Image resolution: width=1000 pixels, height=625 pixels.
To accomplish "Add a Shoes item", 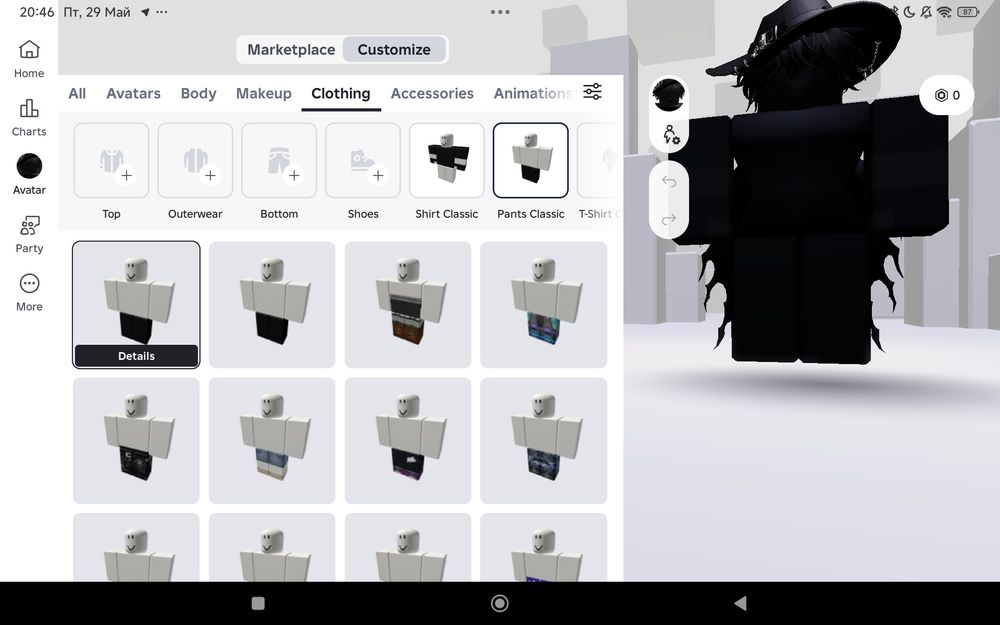I will pyautogui.click(x=363, y=160).
